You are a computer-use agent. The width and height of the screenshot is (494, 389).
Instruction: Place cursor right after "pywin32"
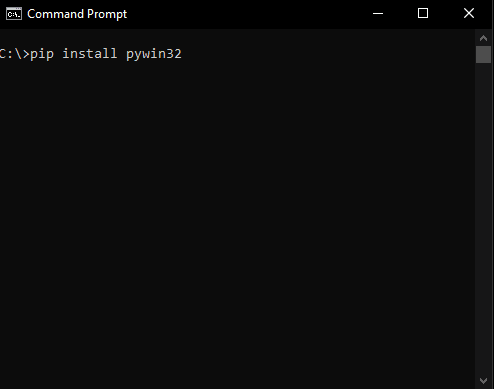183,54
